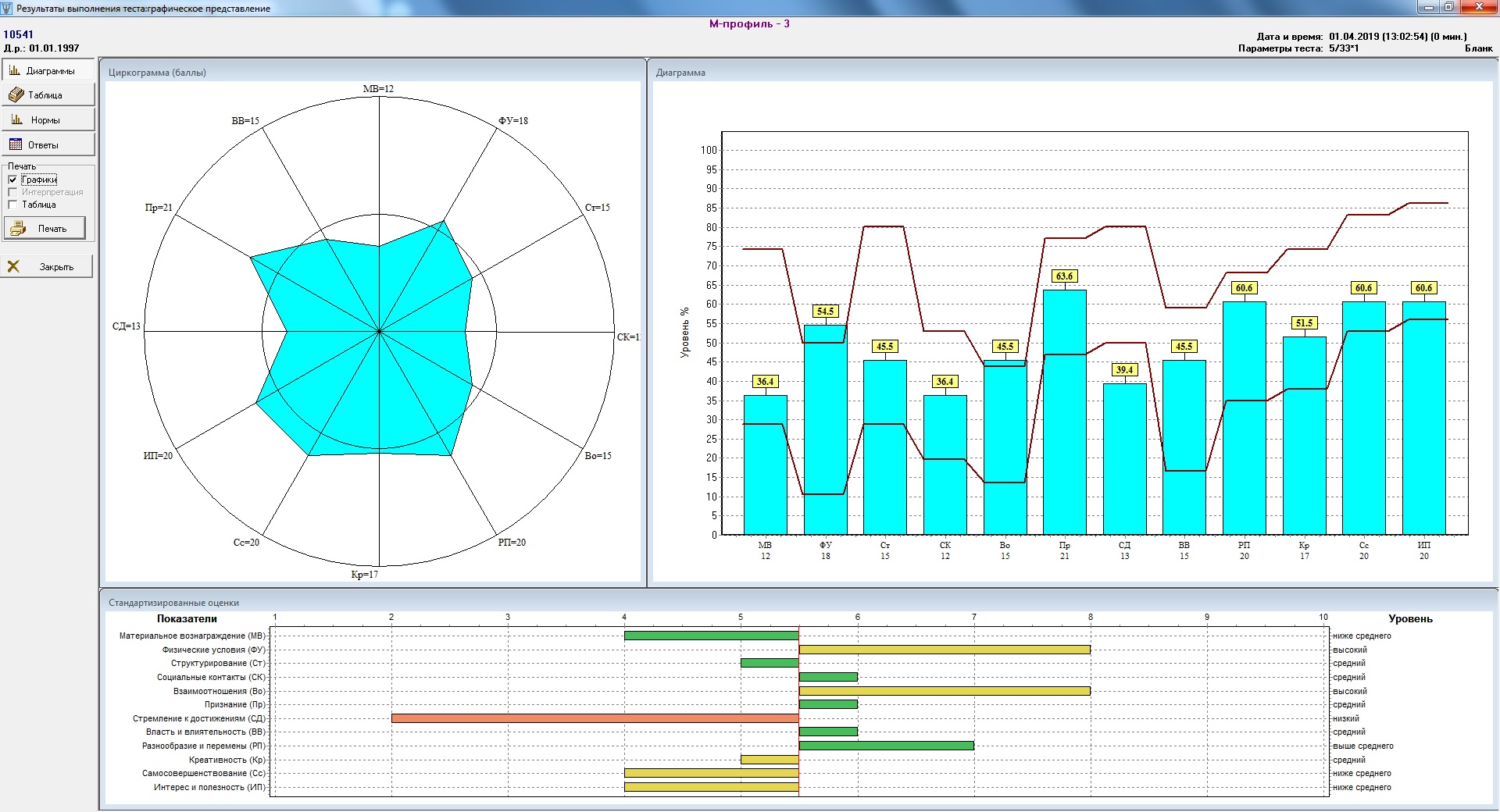This screenshot has width=1500, height=812.
Task: Click the green Разнообразие и перемены bar
Action: pos(886,746)
